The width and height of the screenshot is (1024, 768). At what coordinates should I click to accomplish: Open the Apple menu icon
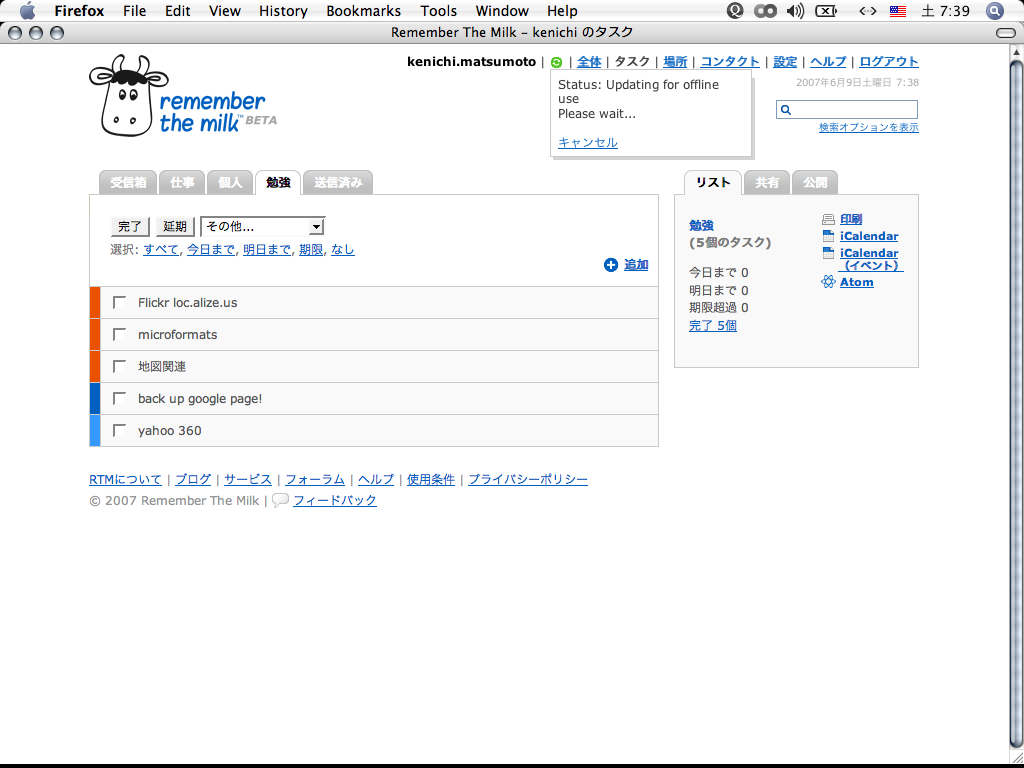(27, 10)
